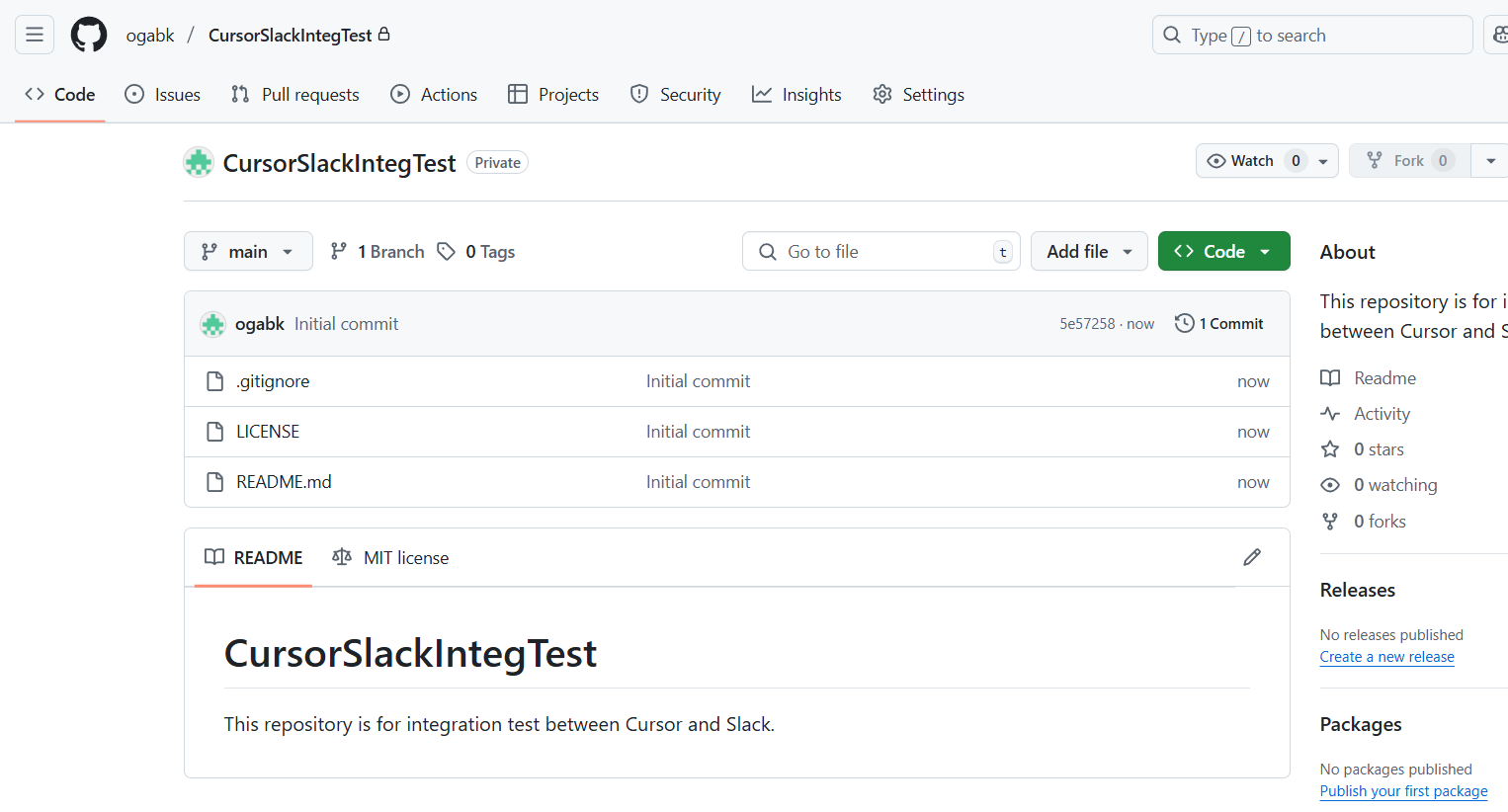
Task: Open the Issues section
Action: [x=162, y=94]
